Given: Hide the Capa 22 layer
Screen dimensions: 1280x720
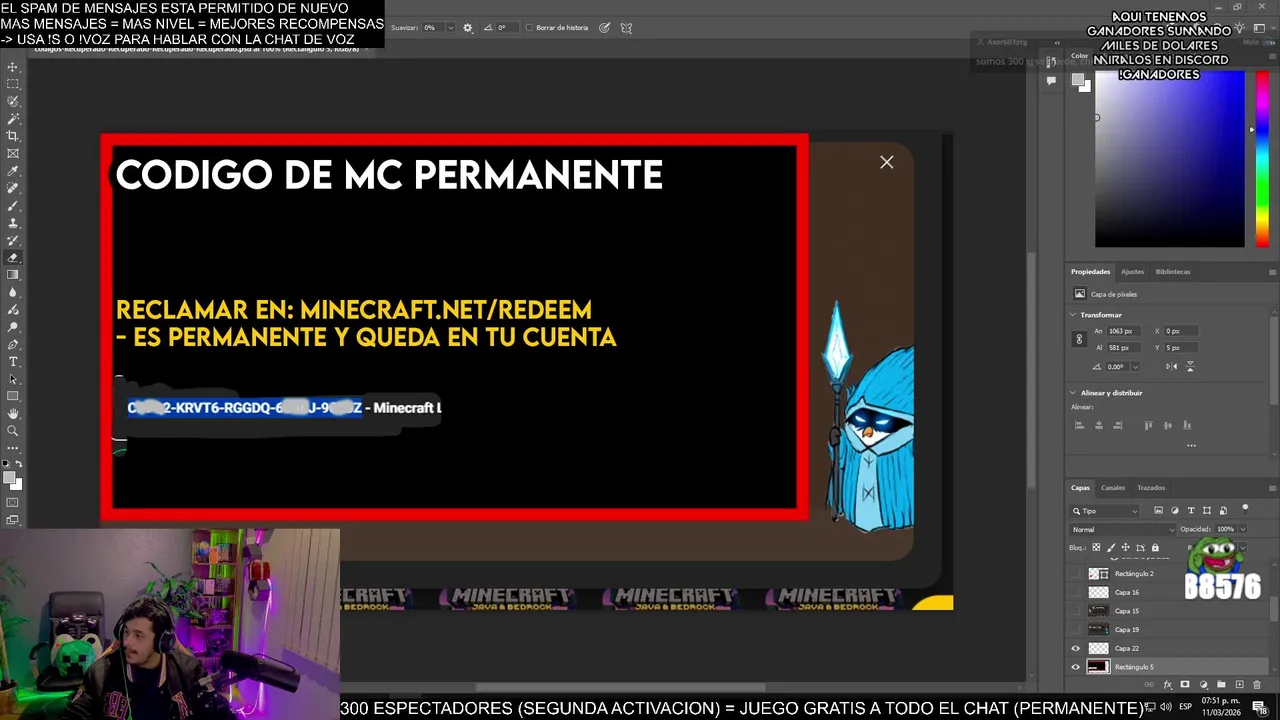Looking at the screenshot, I should point(1075,648).
